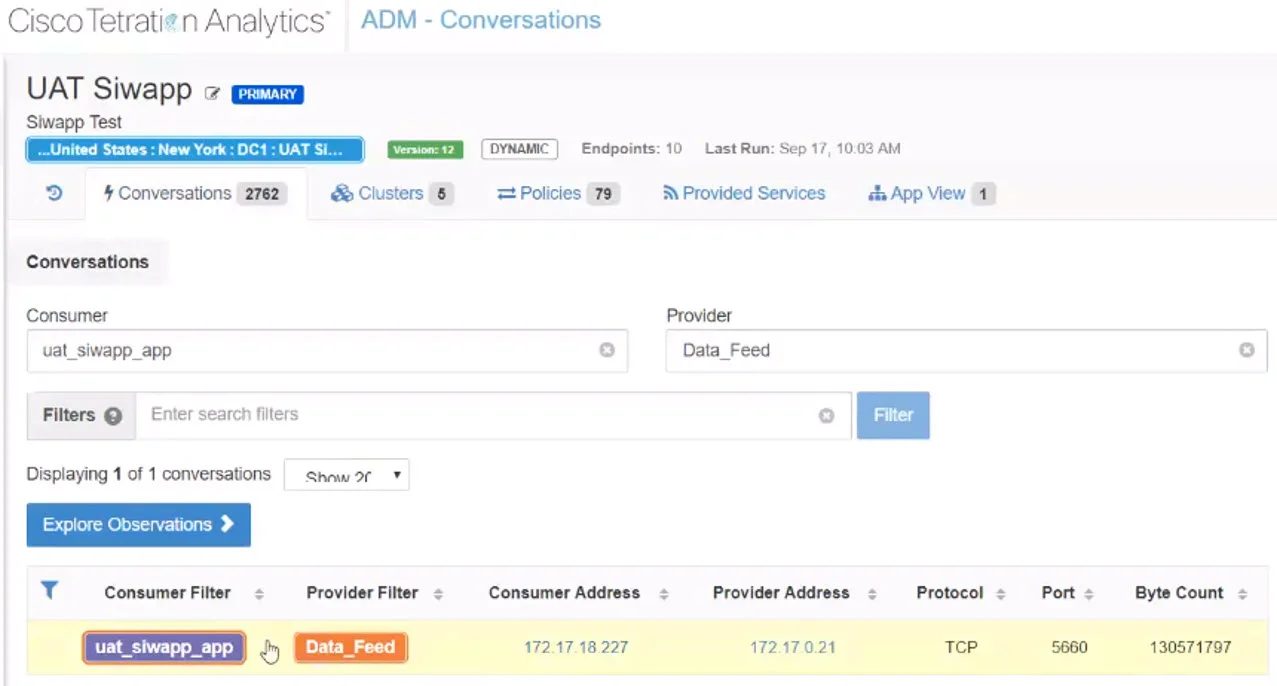Image resolution: width=1277 pixels, height=686 pixels.
Task: Click the byte count 130571797
Action: pos(1190,647)
